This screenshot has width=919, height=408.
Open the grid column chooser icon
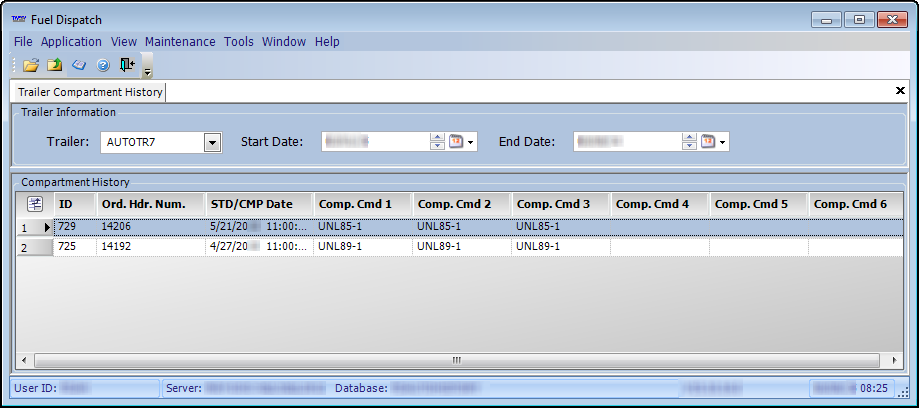point(35,204)
